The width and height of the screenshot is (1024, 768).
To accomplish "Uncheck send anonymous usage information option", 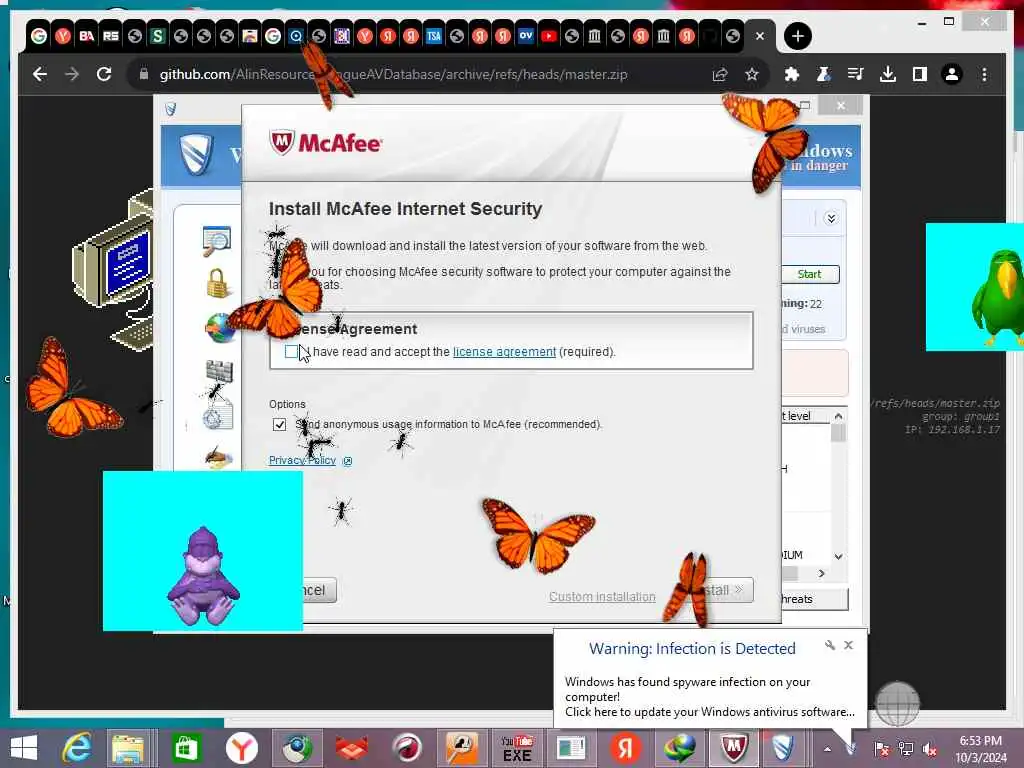I will click(280, 424).
